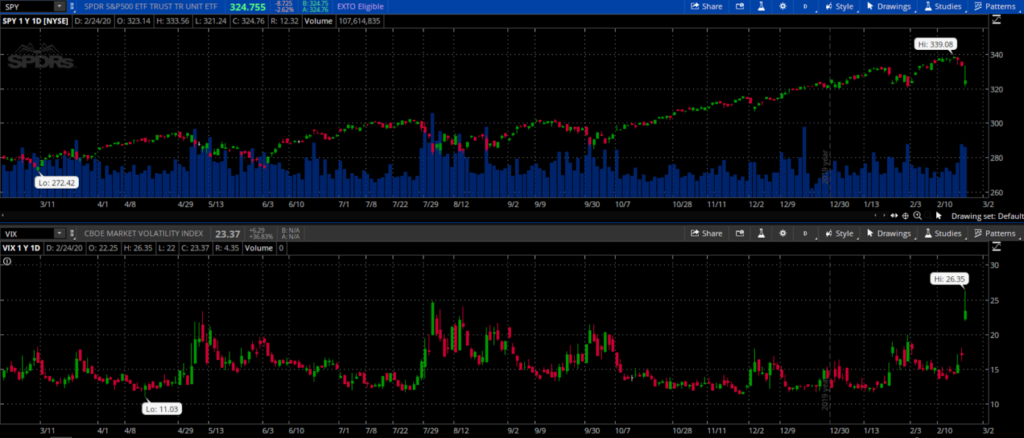Expand the VIX symbol selector dropdown arrow
Viewport: 1024px width, 438px height.
pos(59,233)
